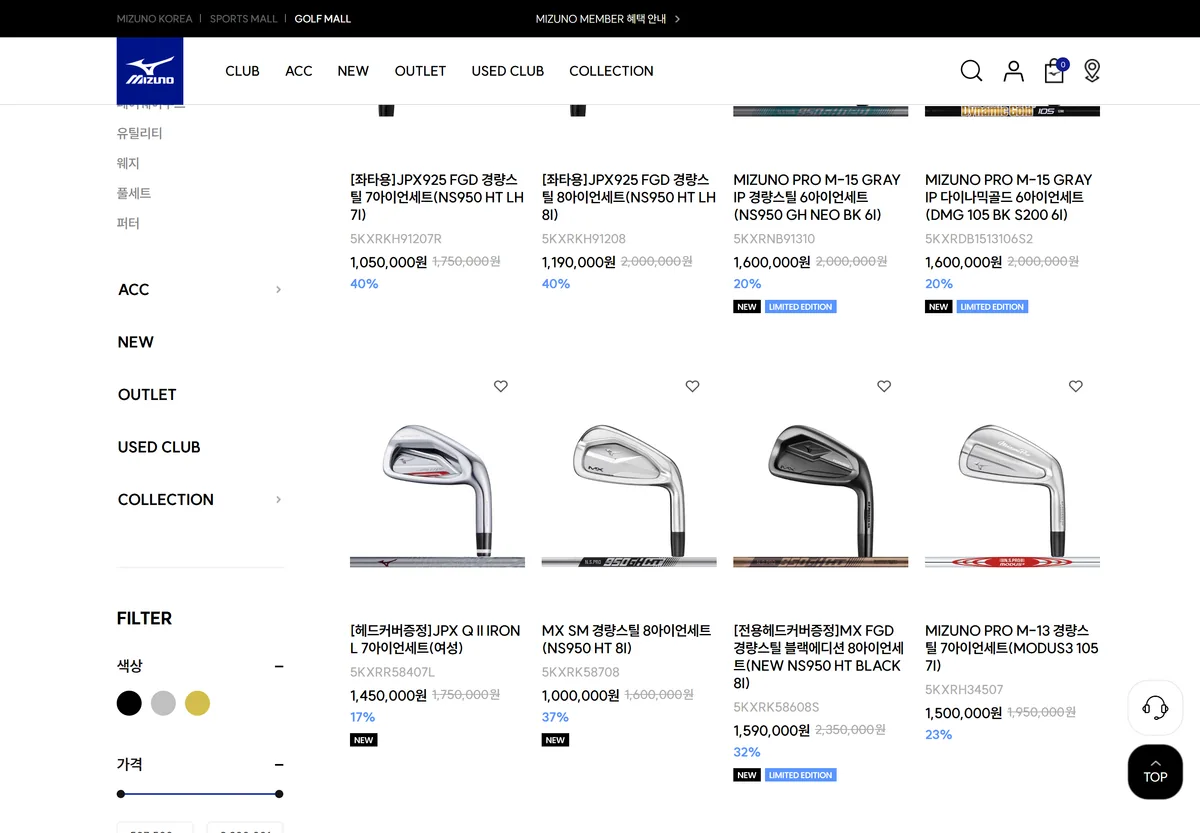
Task: Wishlist the MIZUNO PRO M-13 set
Action: coord(1076,386)
